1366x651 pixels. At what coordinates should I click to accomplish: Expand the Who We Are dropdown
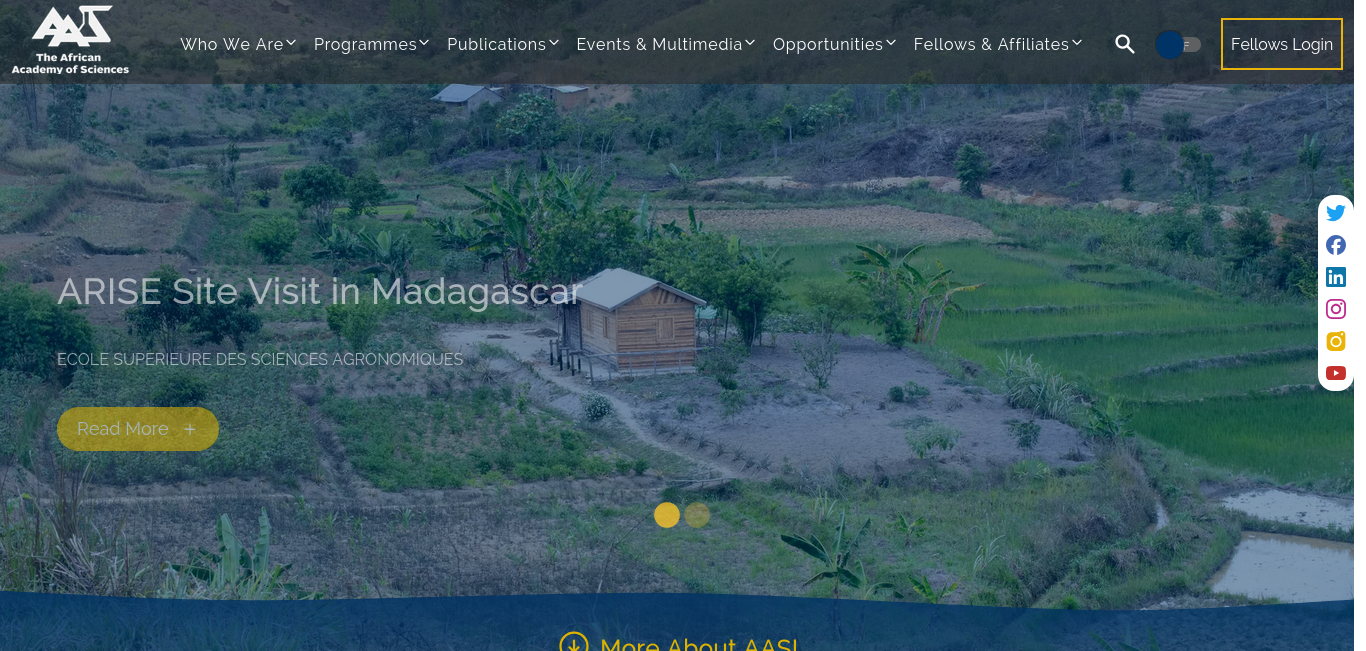(x=238, y=44)
